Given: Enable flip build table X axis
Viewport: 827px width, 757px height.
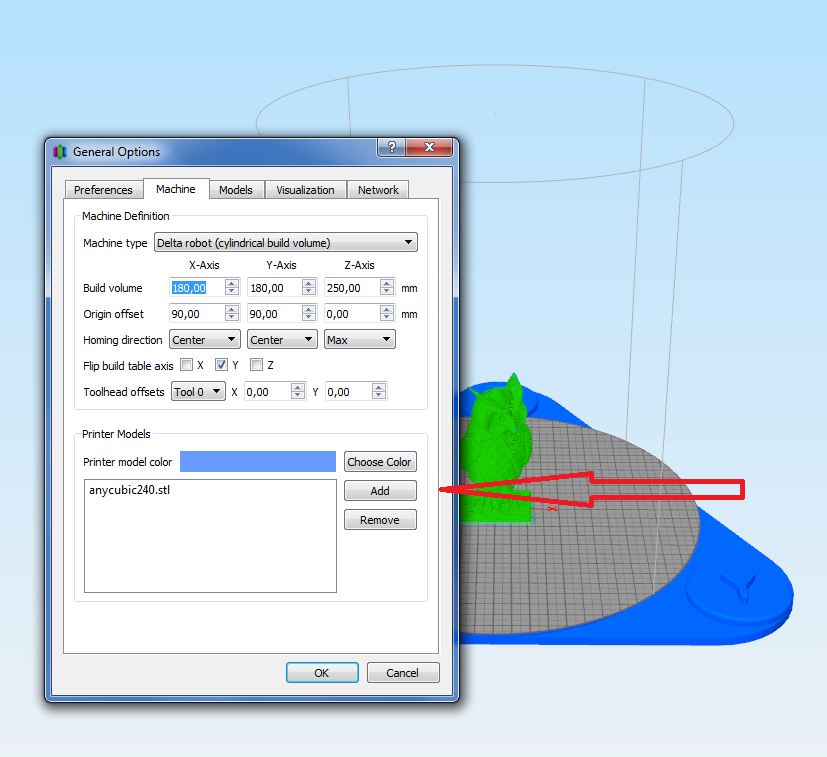Looking at the screenshot, I should pos(187,365).
